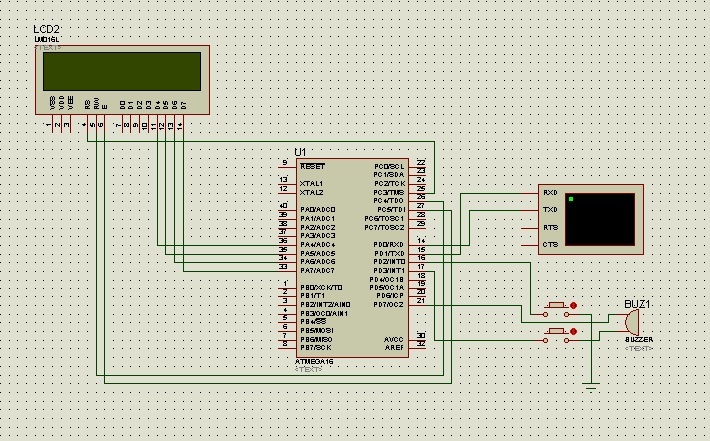Select the XTAL1 pin label
The width and height of the screenshot is (710, 441).
[x=312, y=184]
